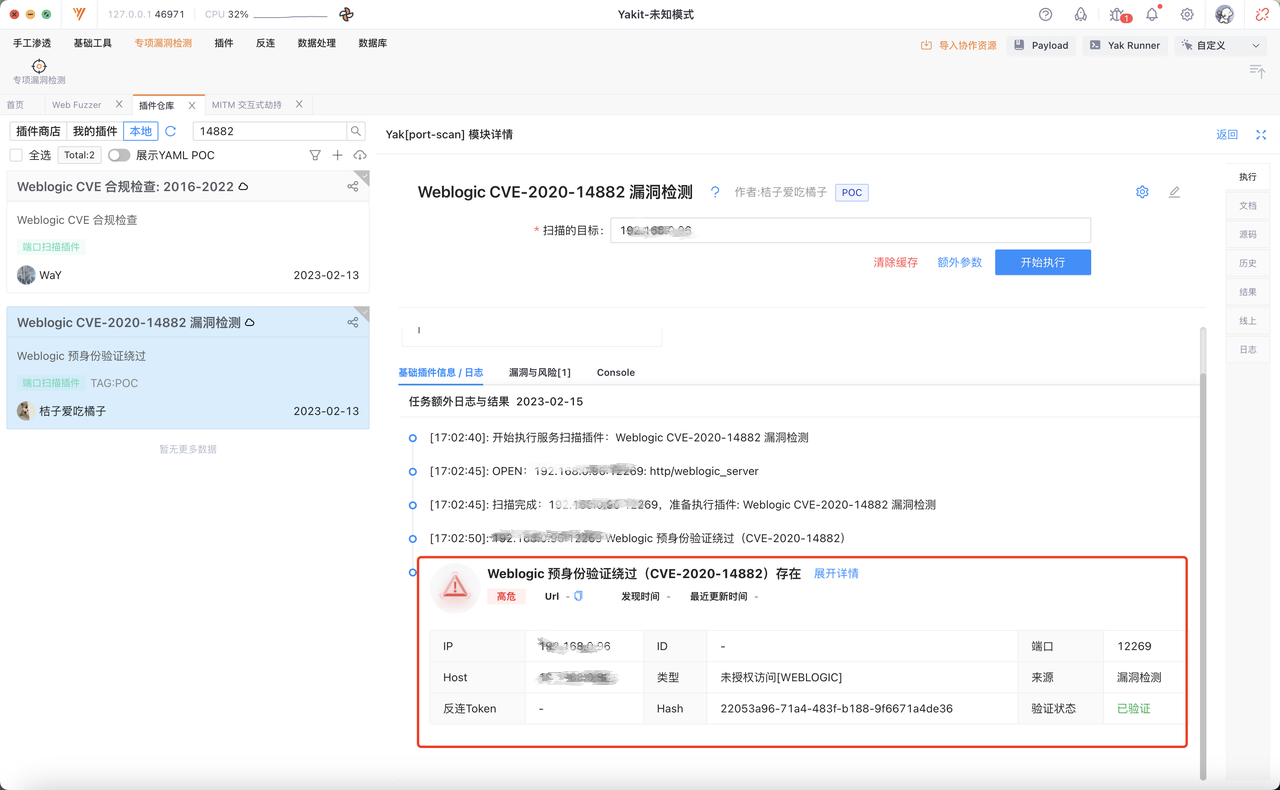This screenshot has height=790, width=1280.
Task: Open the plugin filter funnel icon
Action: pos(315,155)
